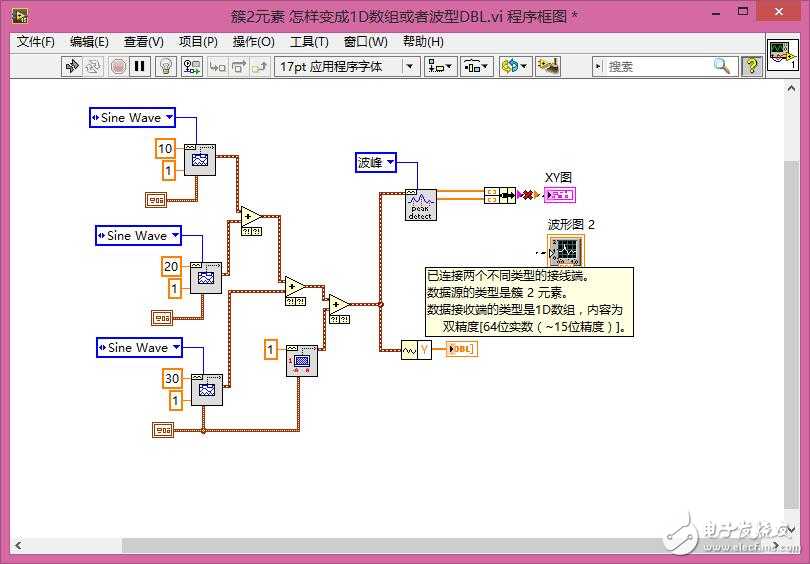Select the Get Waveform Components Y node
810x564 pixels.
tap(416, 350)
